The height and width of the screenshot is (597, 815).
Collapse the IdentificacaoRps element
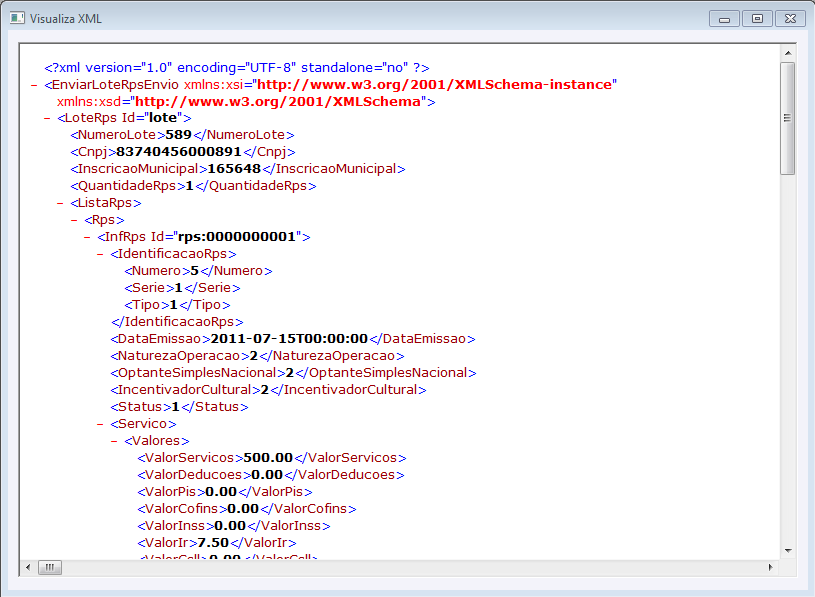100,254
